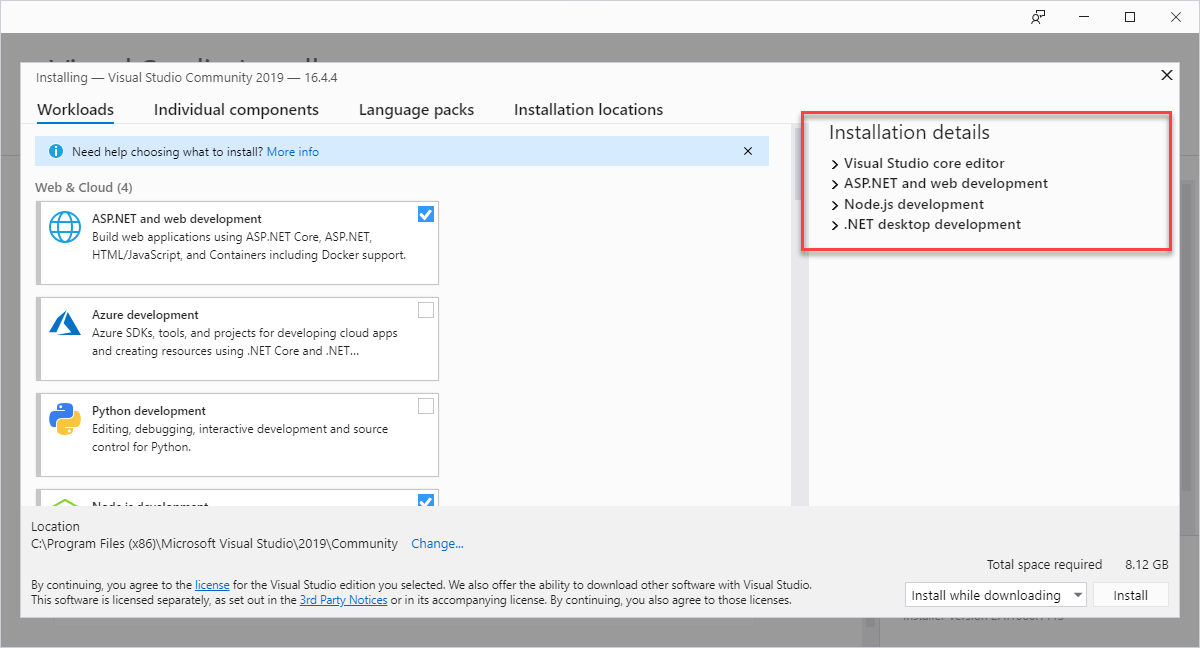Expand Node.js development installation details
This screenshot has height=648, width=1200.
pos(835,205)
